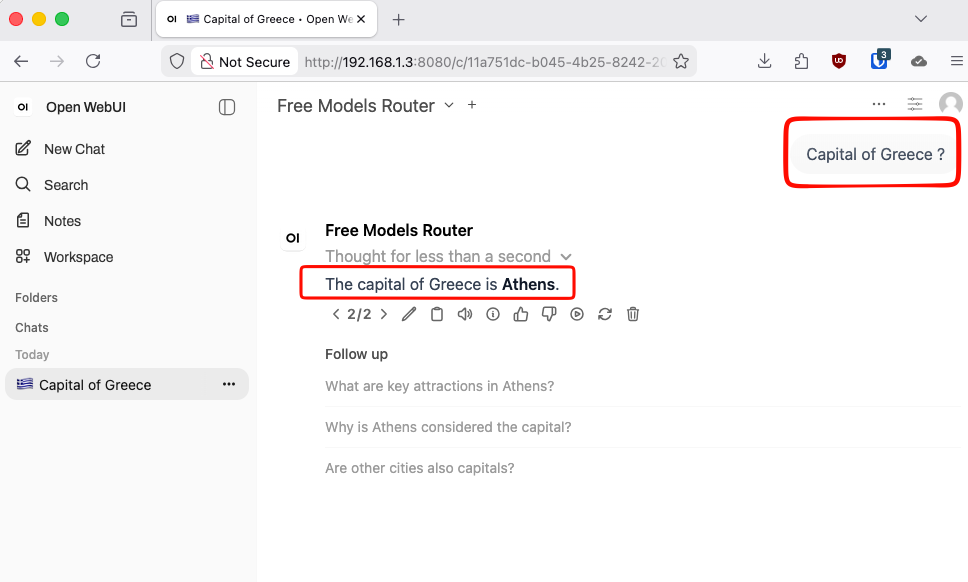The width and height of the screenshot is (968, 582).
Task: Select follow-up 'Why is Athens considered the capital?'
Action: click(x=448, y=427)
